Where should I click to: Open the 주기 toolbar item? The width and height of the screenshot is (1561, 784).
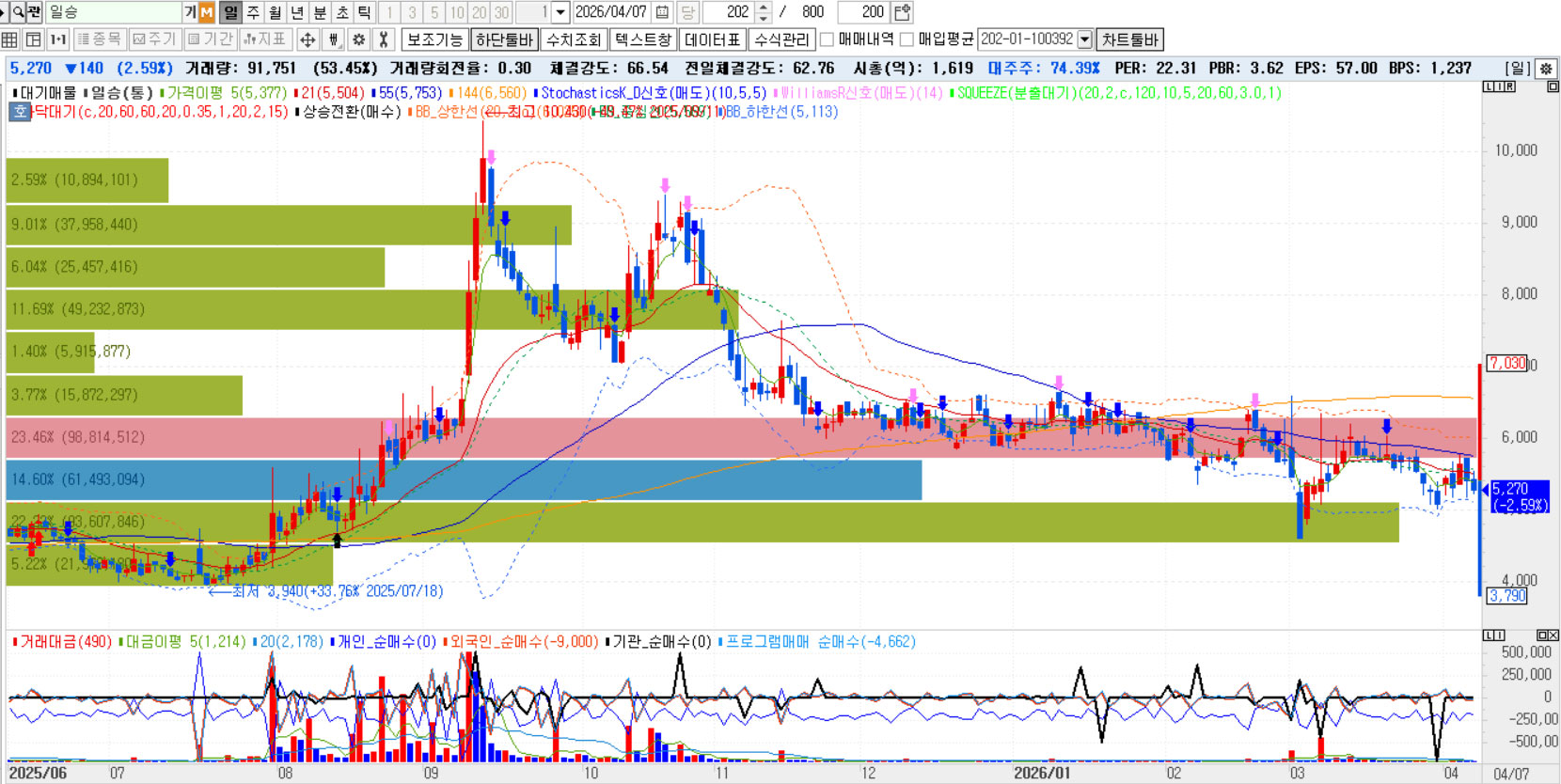click(x=154, y=39)
